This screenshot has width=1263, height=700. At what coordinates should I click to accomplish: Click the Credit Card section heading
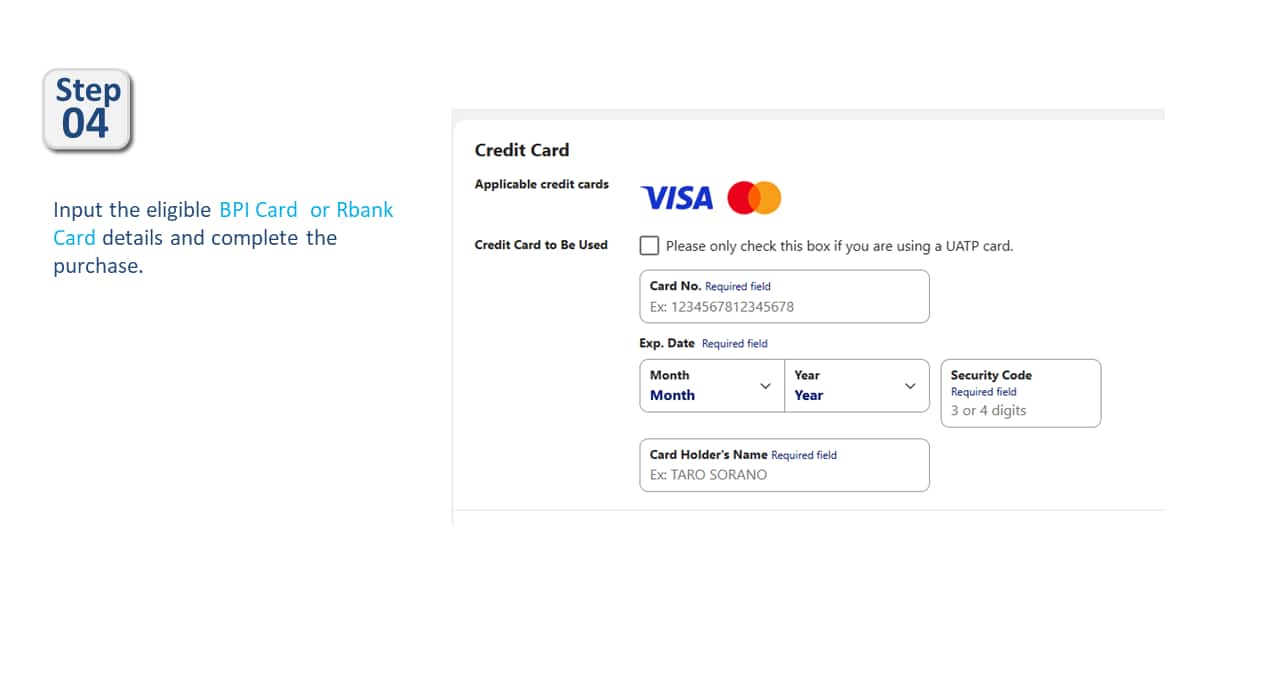pos(521,150)
